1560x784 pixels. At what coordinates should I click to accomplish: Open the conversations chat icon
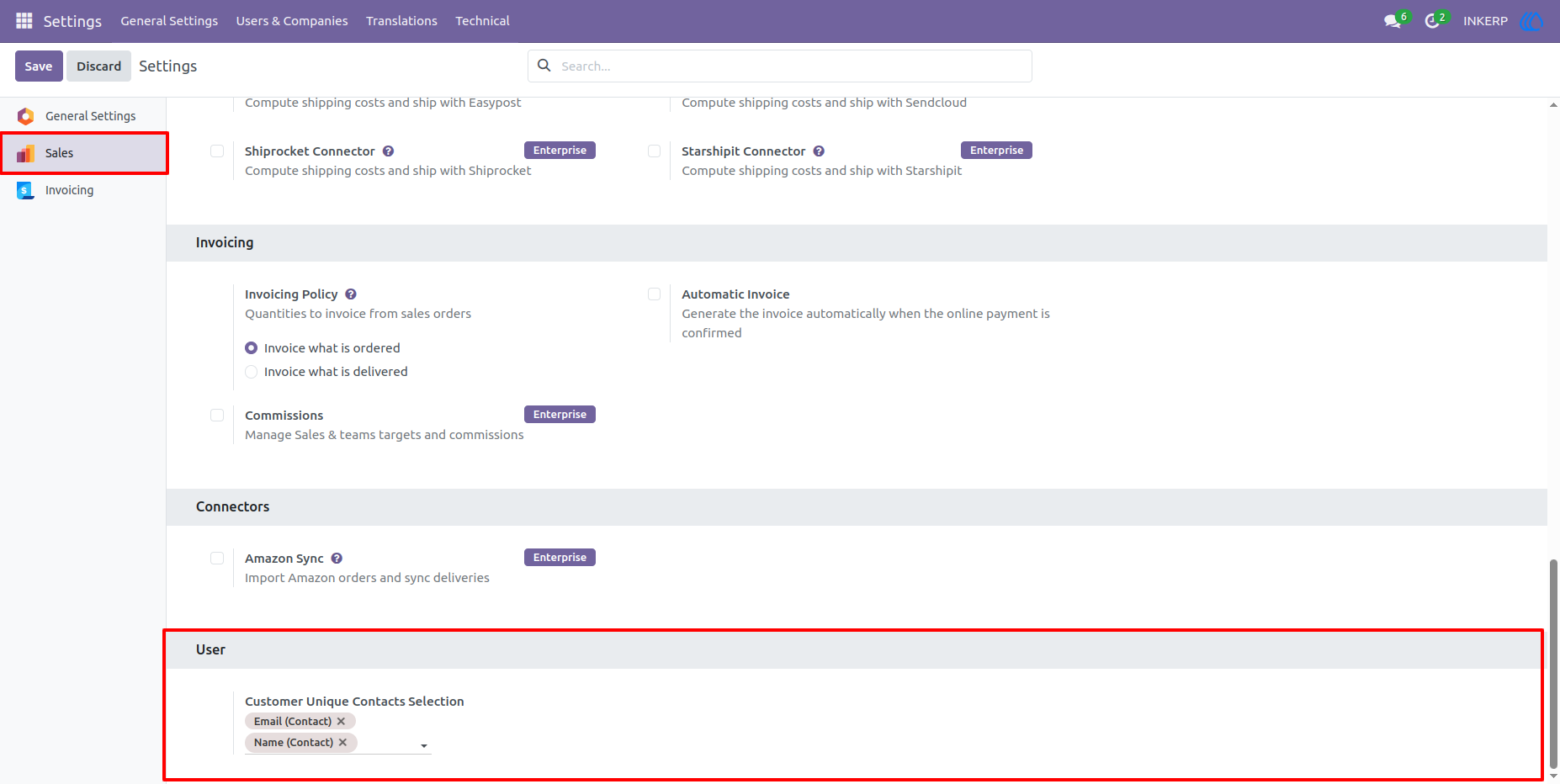[x=1393, y=21]
